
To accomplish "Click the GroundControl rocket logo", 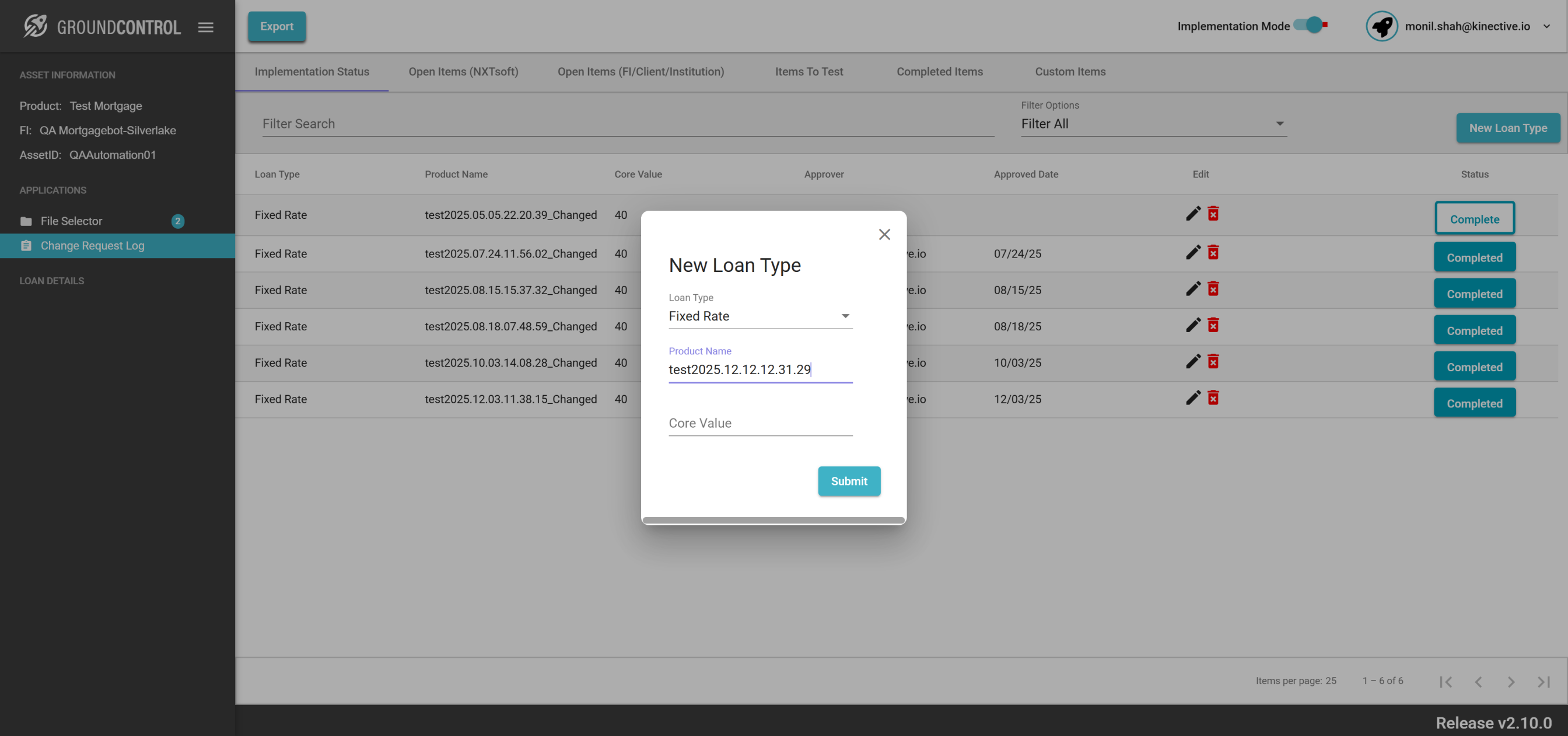I will click(x=36, y=26).
